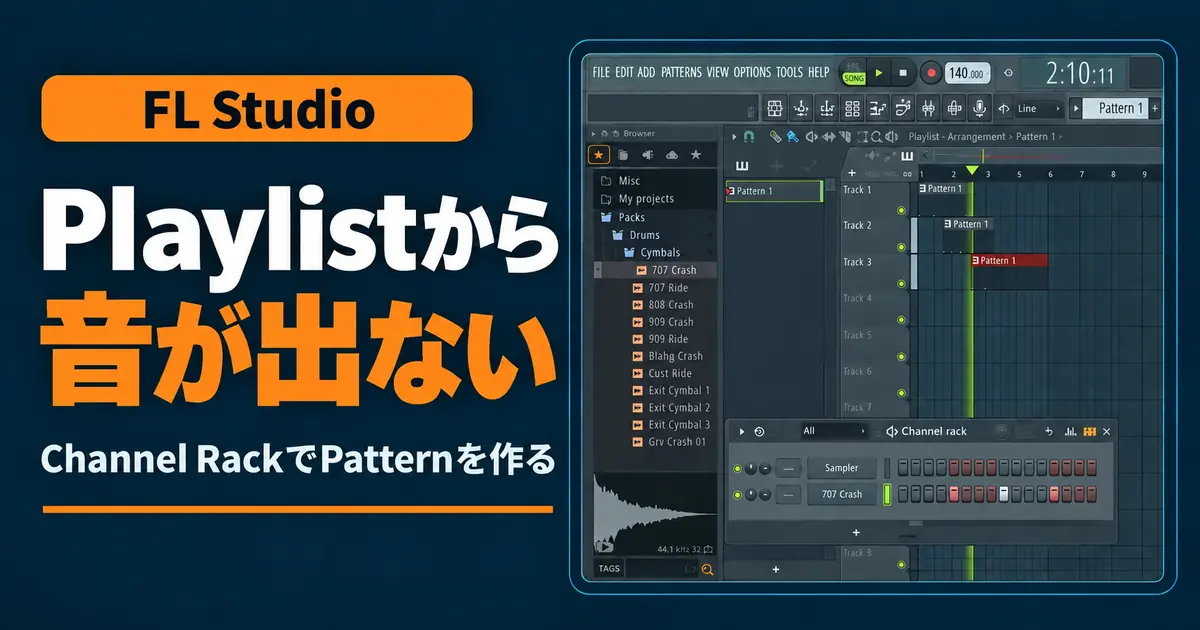
Task: Click the circular arrow icon in Channel rack header
Action: click(x=759, y=432)
